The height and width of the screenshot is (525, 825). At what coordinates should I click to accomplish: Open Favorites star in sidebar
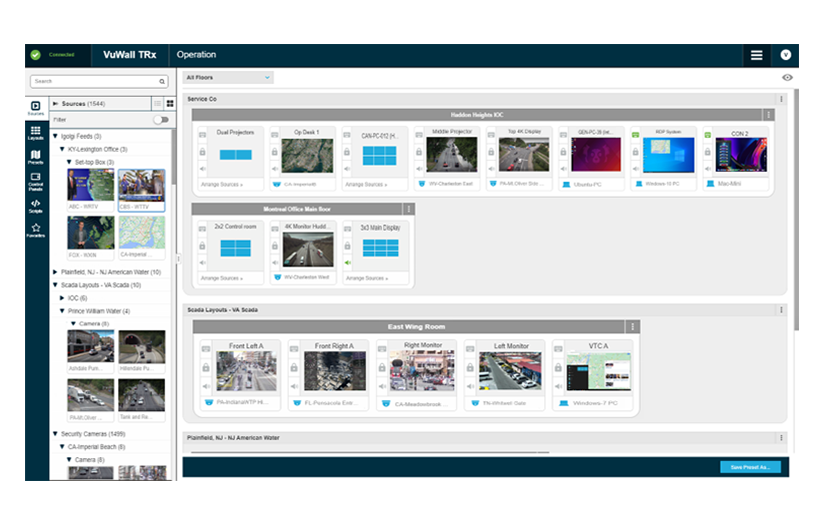(x=36, y=230)
